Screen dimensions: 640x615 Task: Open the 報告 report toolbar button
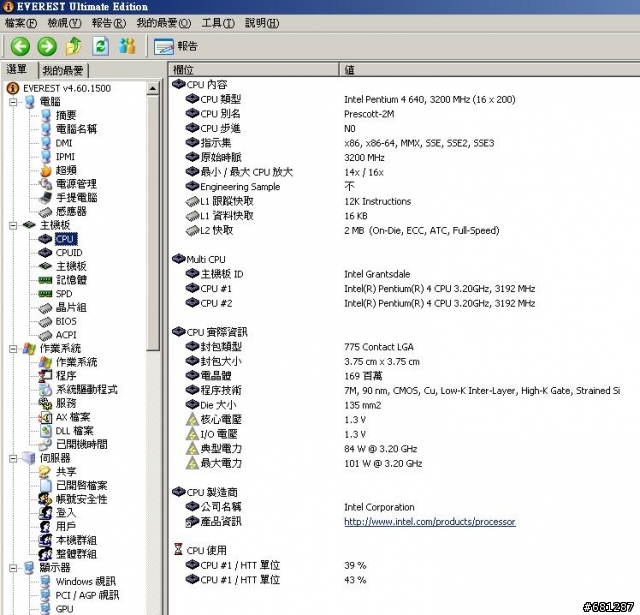(x=176, y=46)
